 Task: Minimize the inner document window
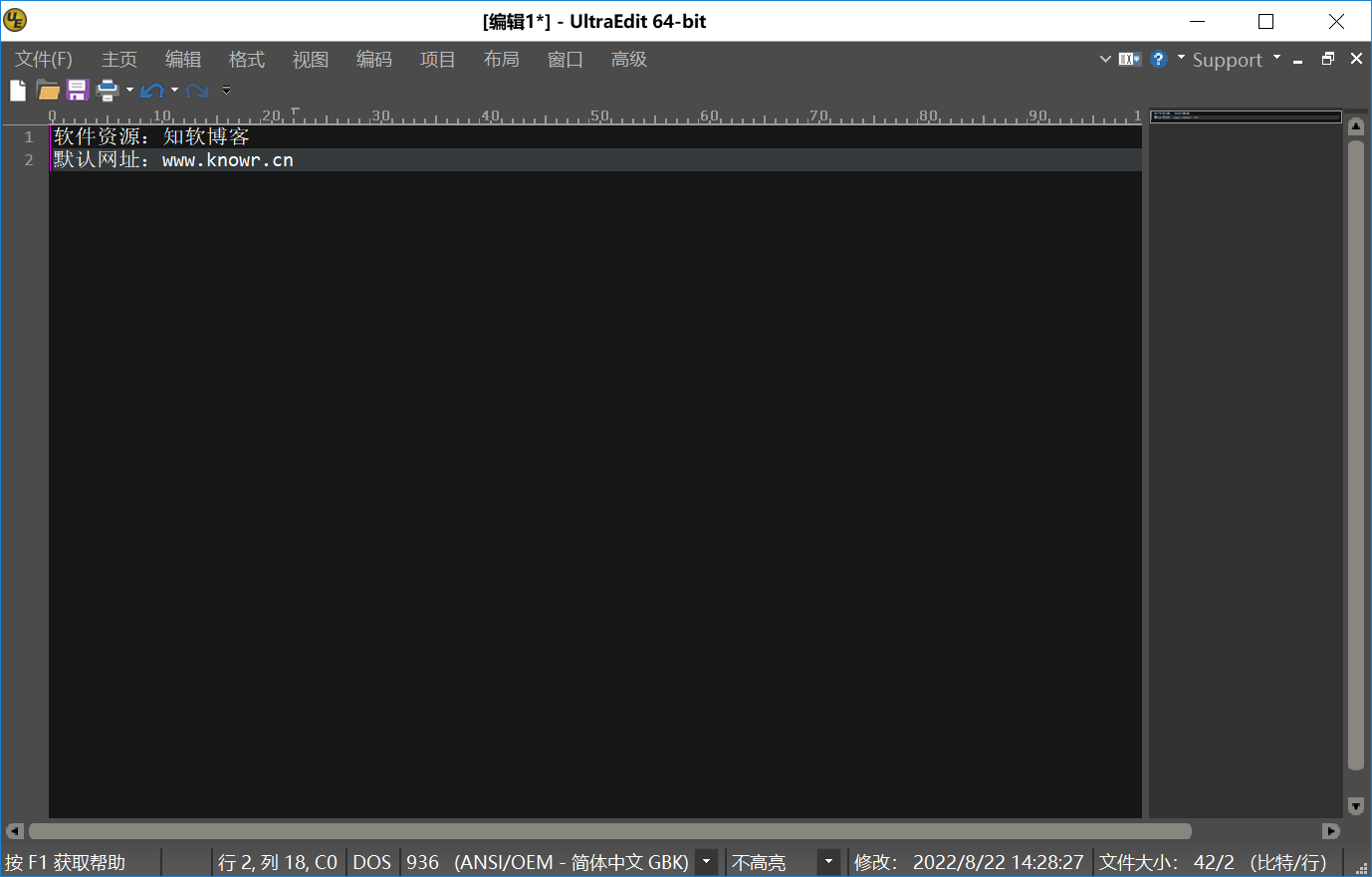coord(1298,61)
